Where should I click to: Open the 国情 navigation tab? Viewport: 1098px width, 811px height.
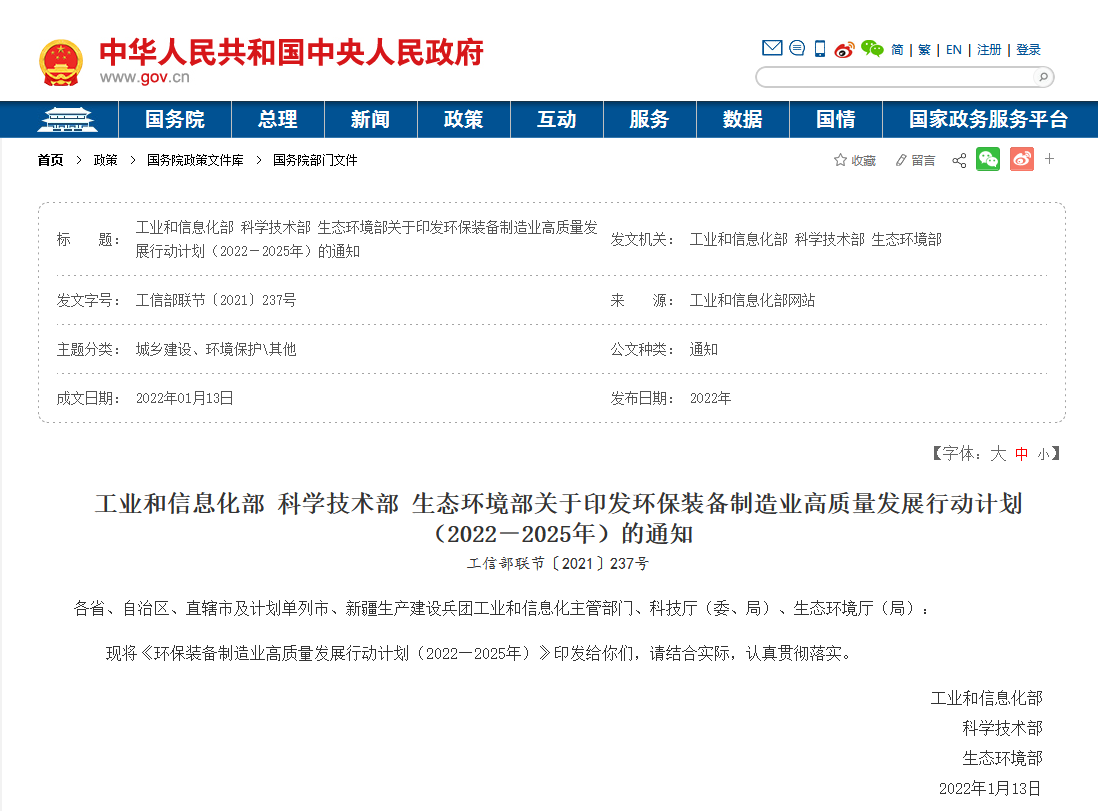pos(836,120)
